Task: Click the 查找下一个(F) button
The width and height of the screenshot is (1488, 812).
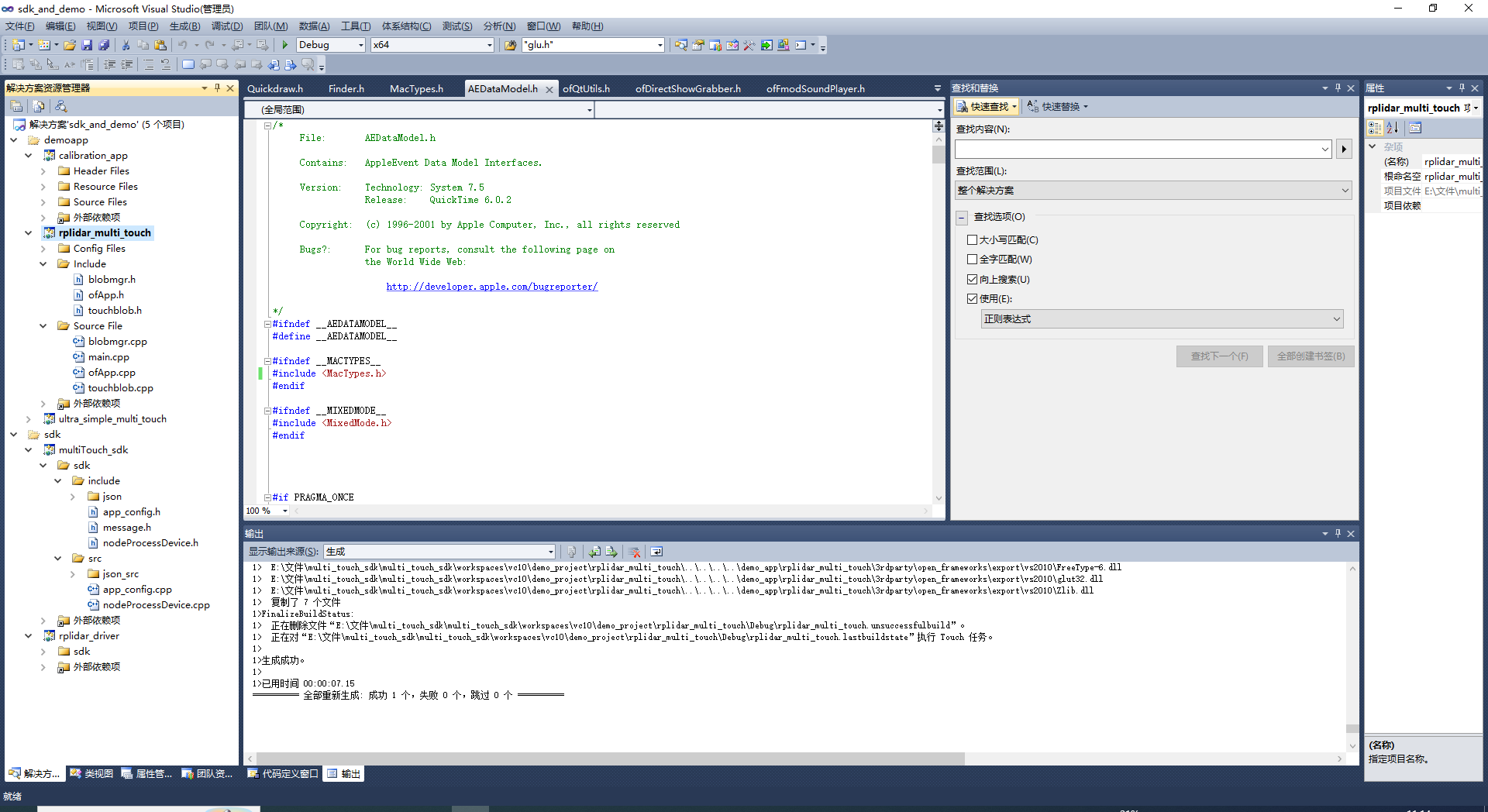Action: click(x=1219, y=356)
